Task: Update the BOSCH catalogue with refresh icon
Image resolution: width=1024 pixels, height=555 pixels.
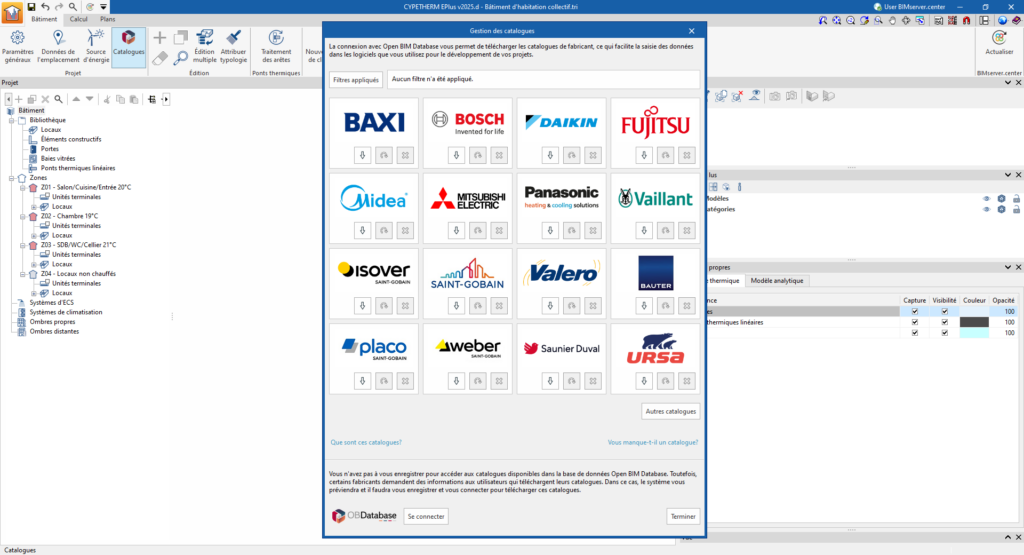Action: pos(477,155)
